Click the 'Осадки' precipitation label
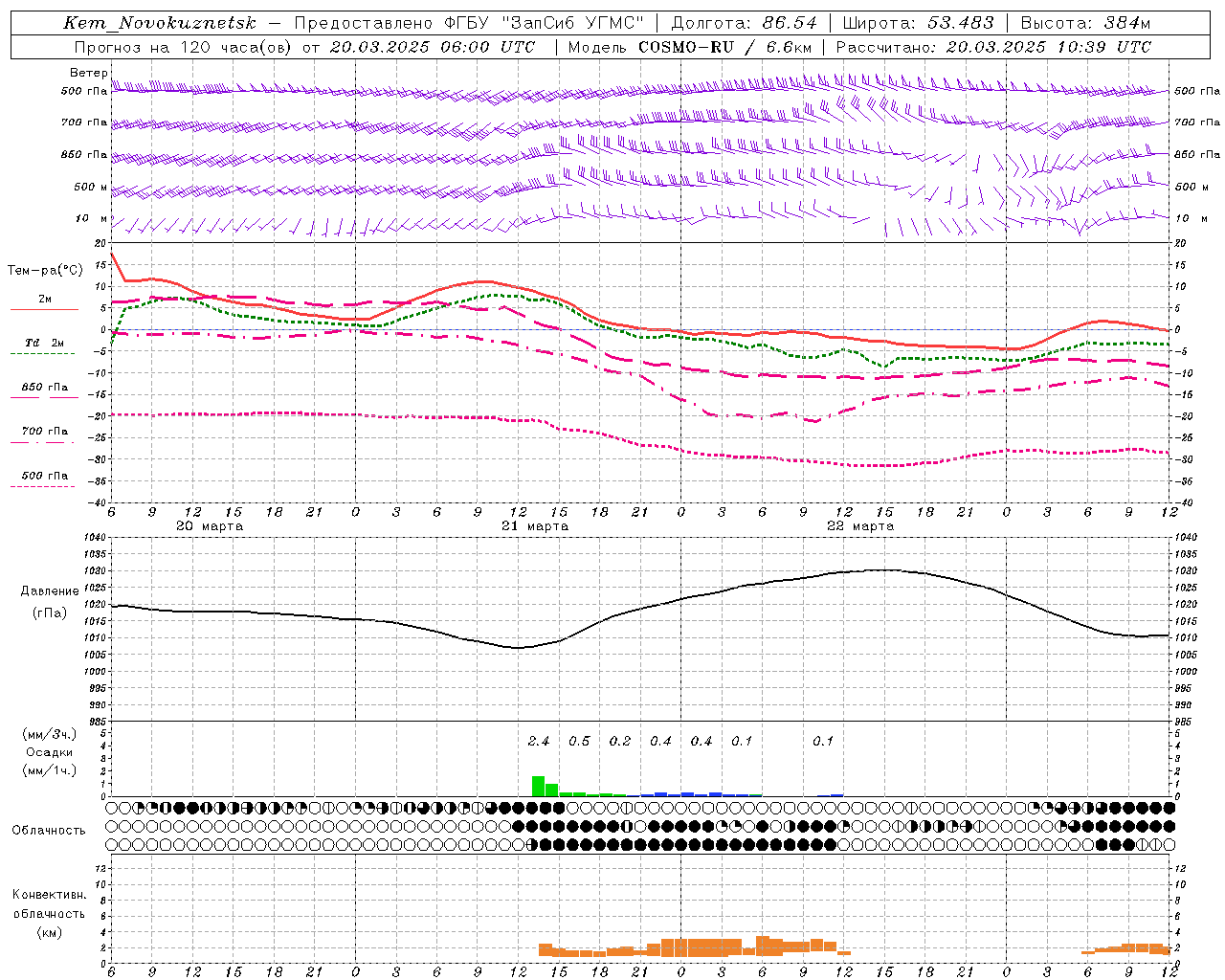Viewport: 1225px width, 980px height. tap(50, 752)
